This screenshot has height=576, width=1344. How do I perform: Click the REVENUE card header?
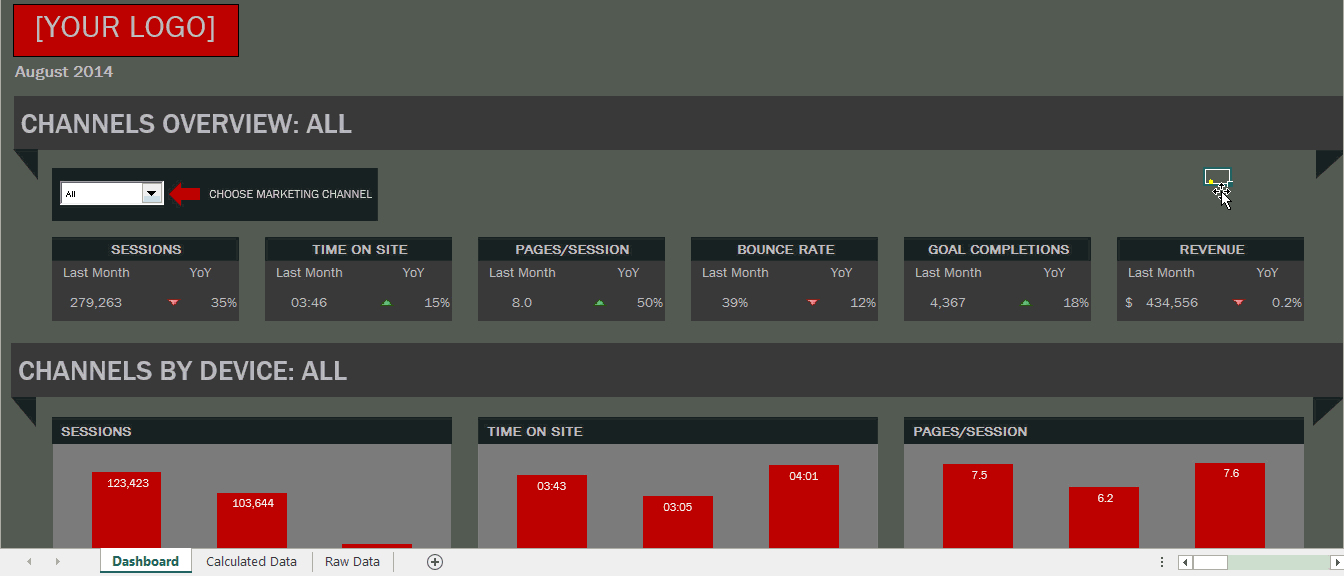tap(1210, 249)
